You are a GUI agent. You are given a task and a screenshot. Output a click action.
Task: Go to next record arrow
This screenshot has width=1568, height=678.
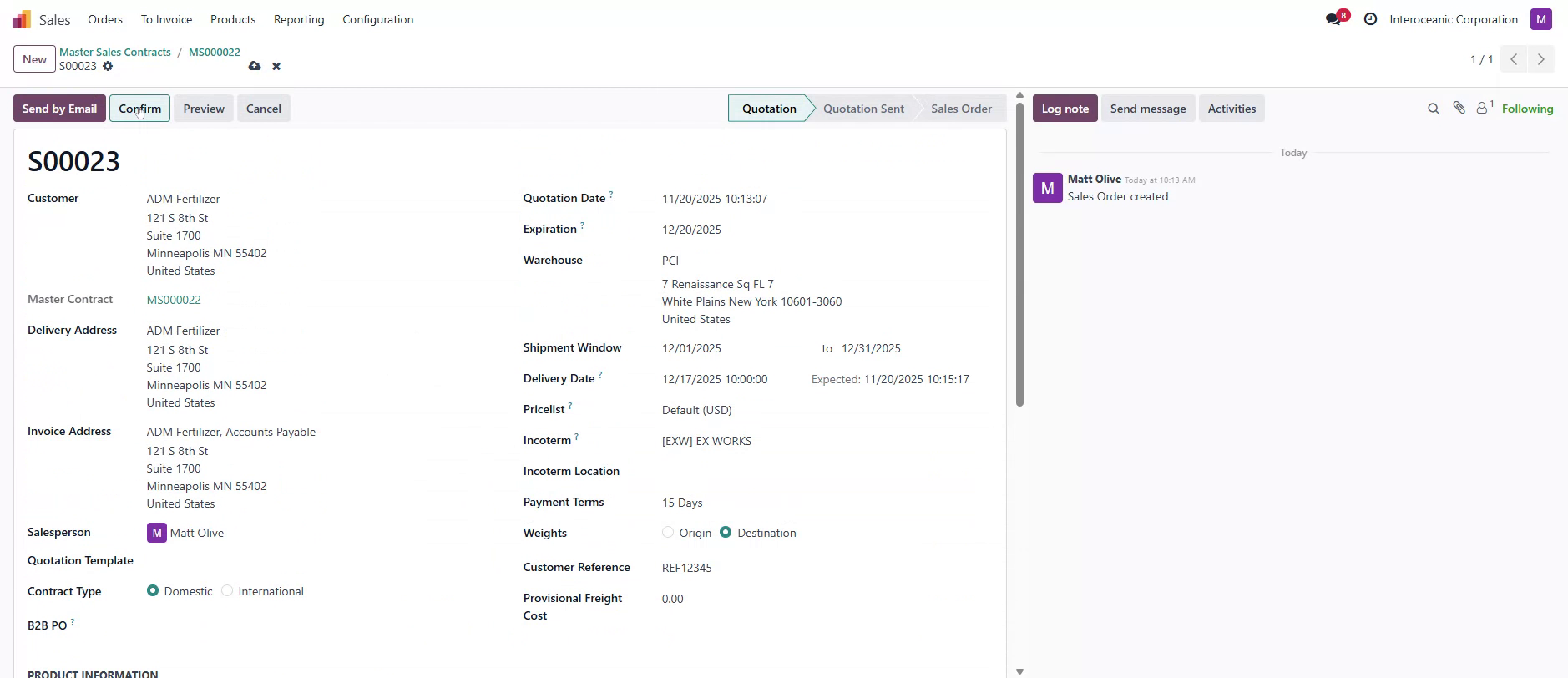tap(1541, 59)
